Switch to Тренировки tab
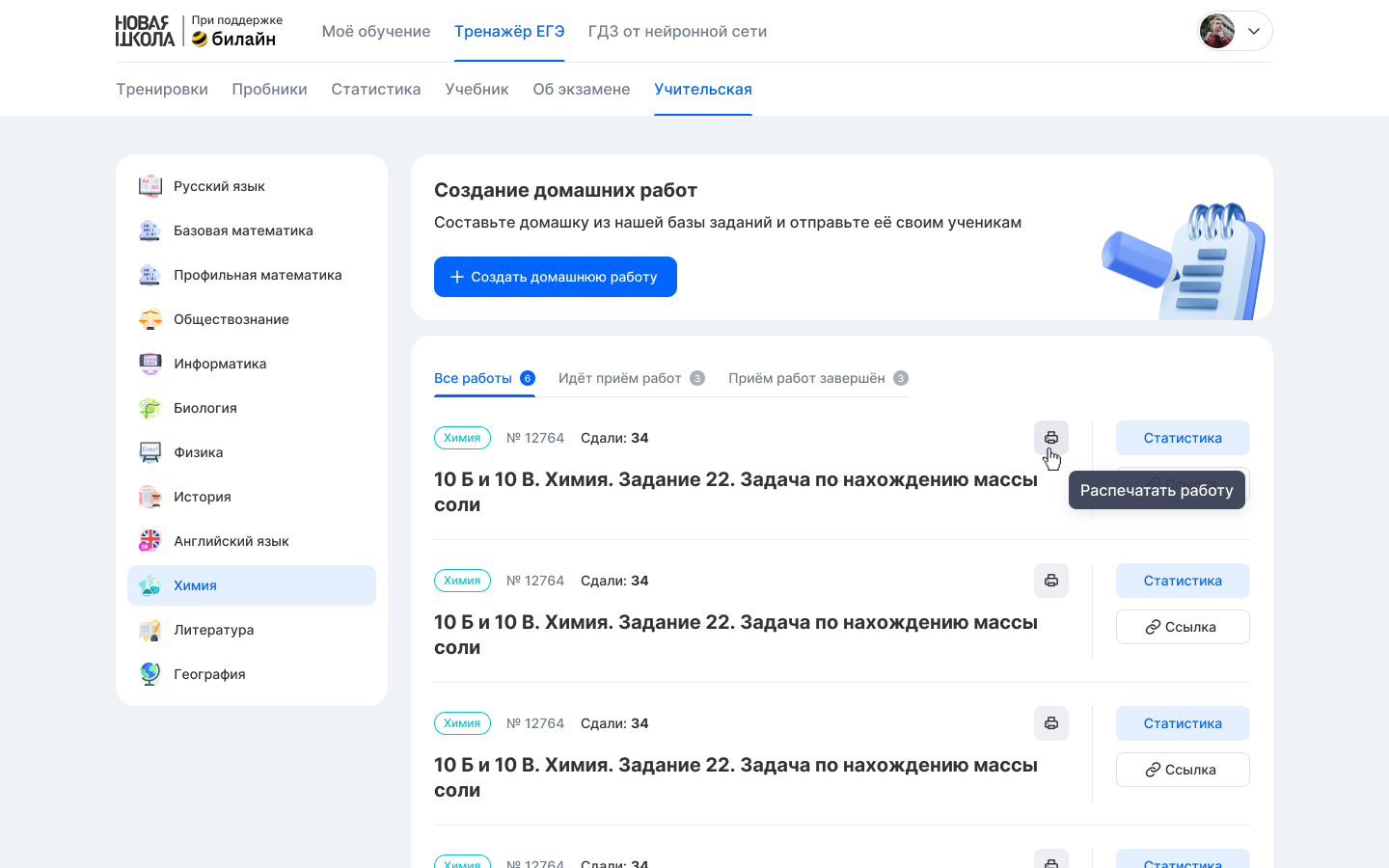The width and height of the screenshot is (1389, 868). click(162, 89)
